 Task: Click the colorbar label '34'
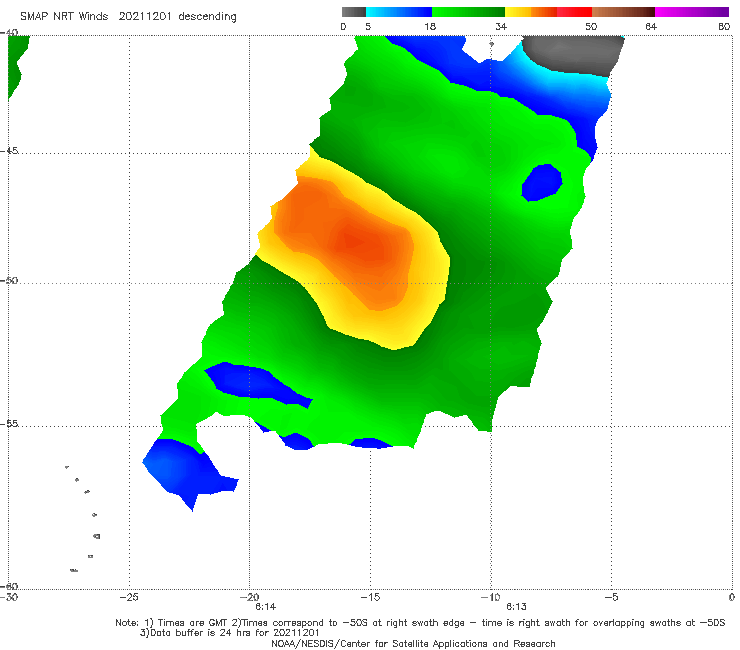point(501,26)
